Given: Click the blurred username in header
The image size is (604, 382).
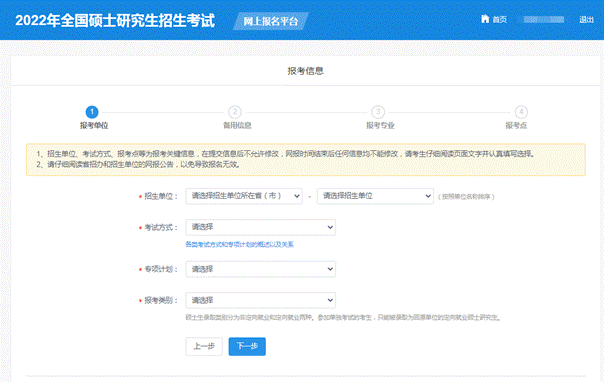Looking at the screenshot, I should click(544, 20).
